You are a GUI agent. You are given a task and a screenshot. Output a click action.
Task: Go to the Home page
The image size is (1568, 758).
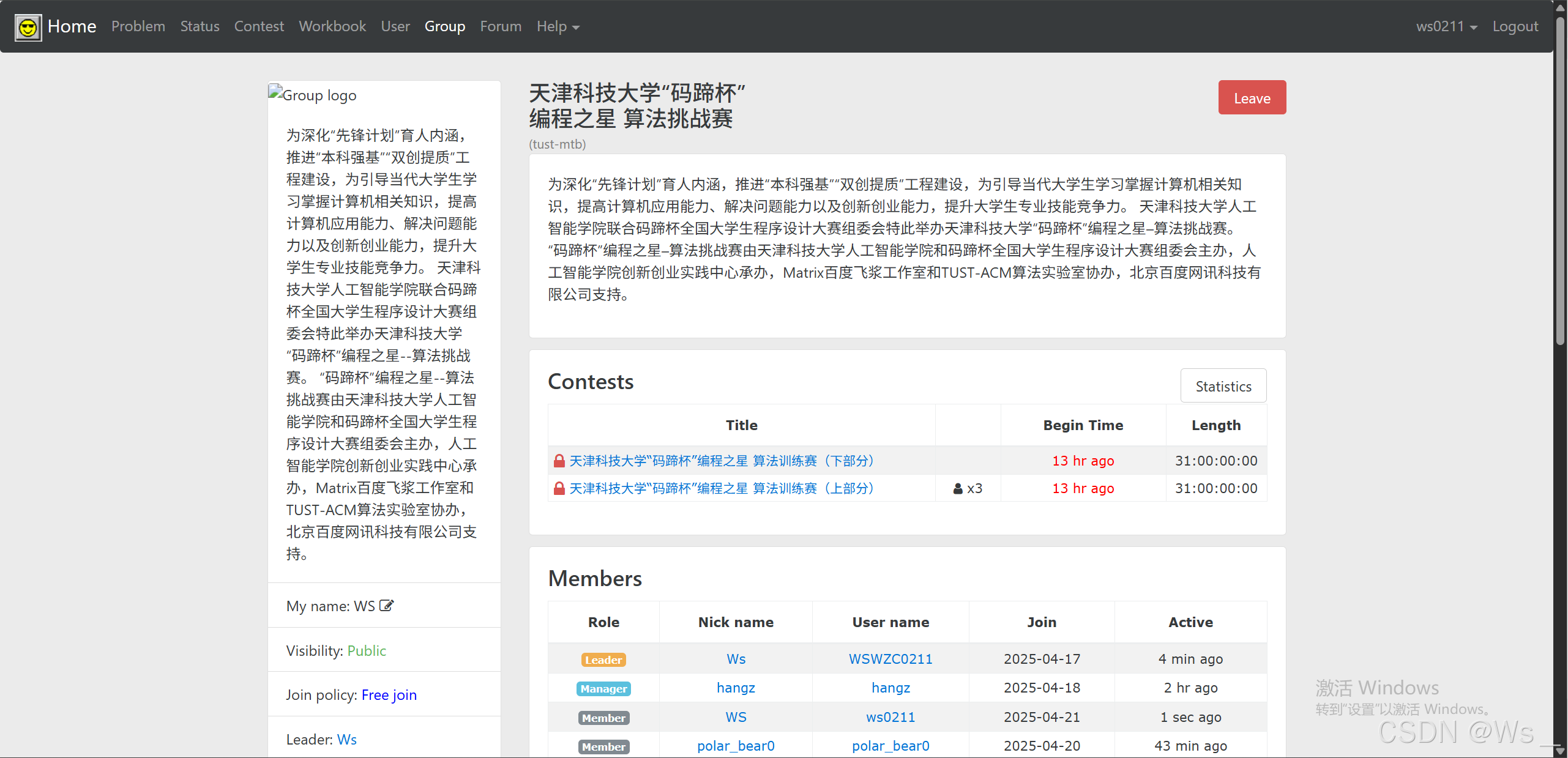coord(72,26)
